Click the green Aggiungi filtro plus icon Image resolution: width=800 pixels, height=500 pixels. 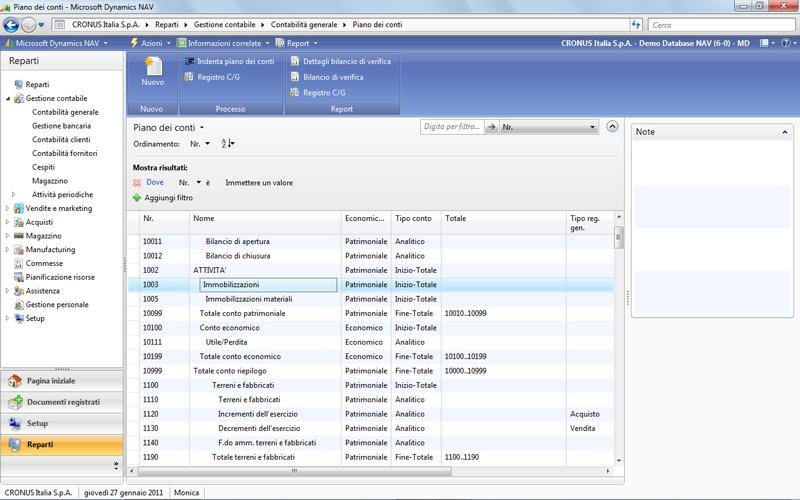pyautogui.click(x=137, y=198)
